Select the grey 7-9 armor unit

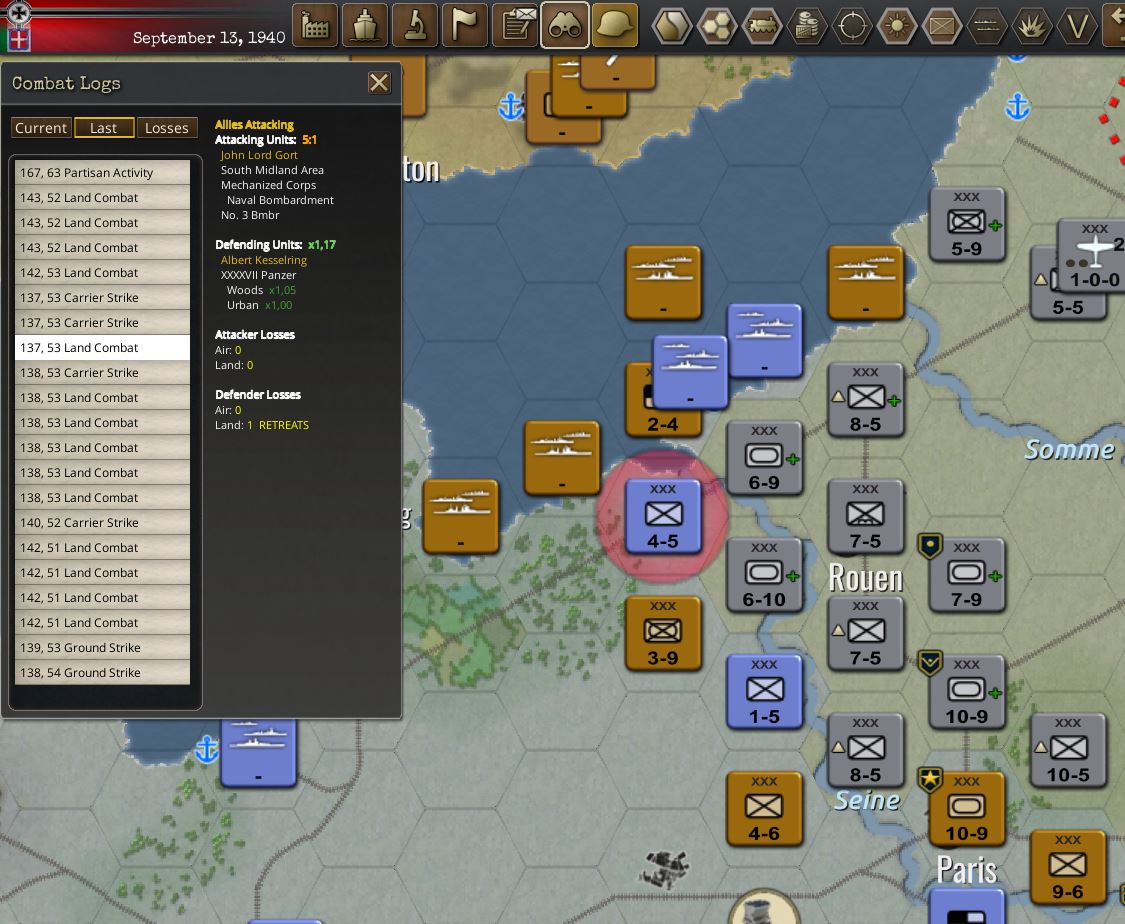[966, 575]
